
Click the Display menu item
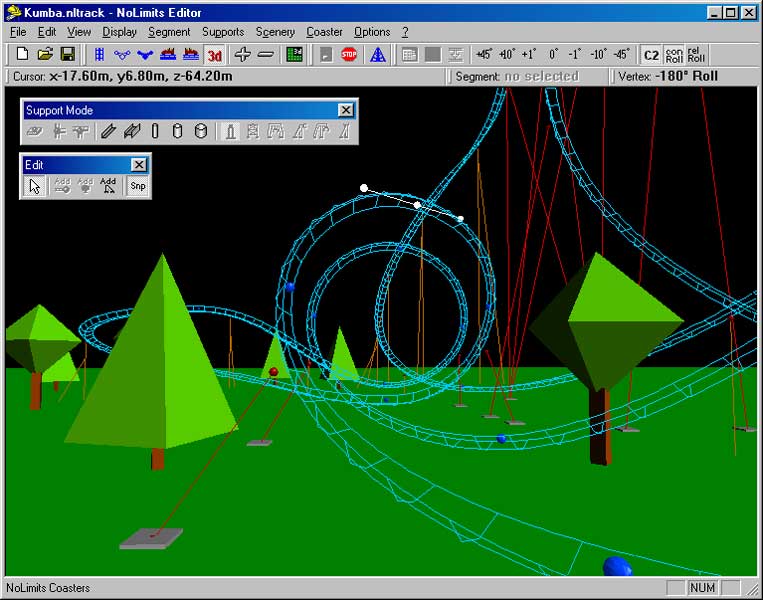[x=119, y=32]
